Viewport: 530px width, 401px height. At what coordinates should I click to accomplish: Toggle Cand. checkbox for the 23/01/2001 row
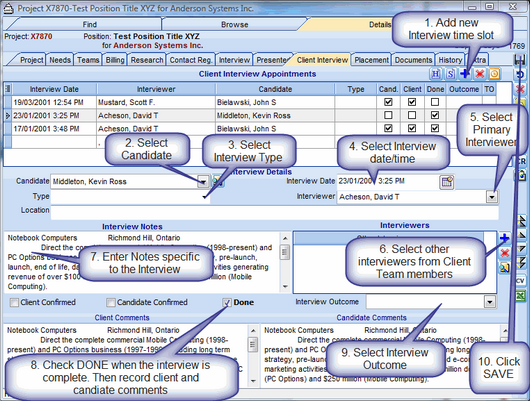pos(388,115)
